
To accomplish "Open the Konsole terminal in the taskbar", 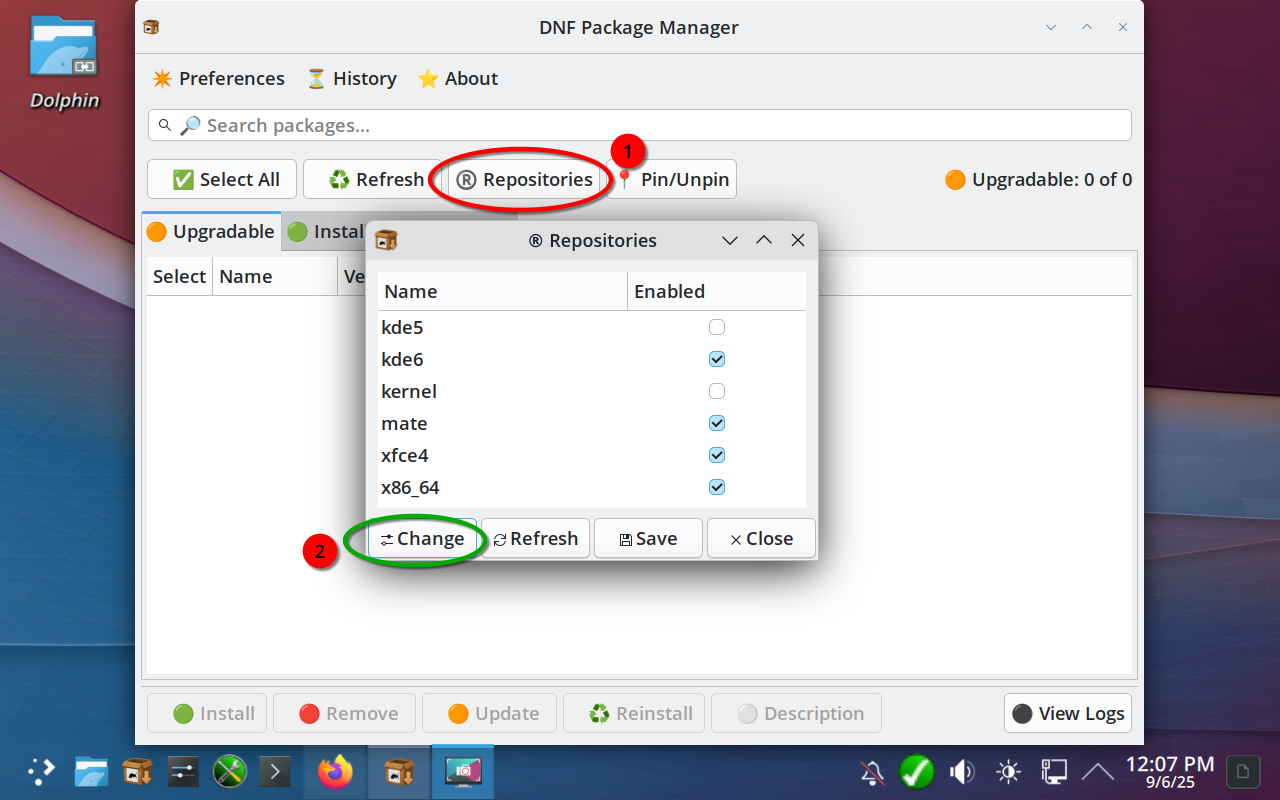I will [x=275, y=772].
